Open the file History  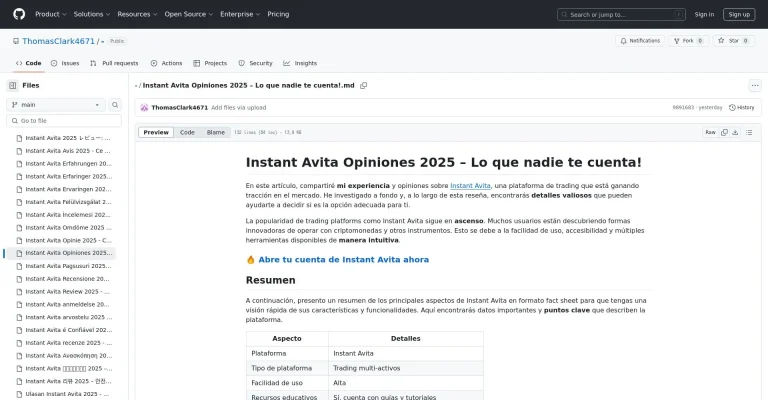click(x=742, y=108)
